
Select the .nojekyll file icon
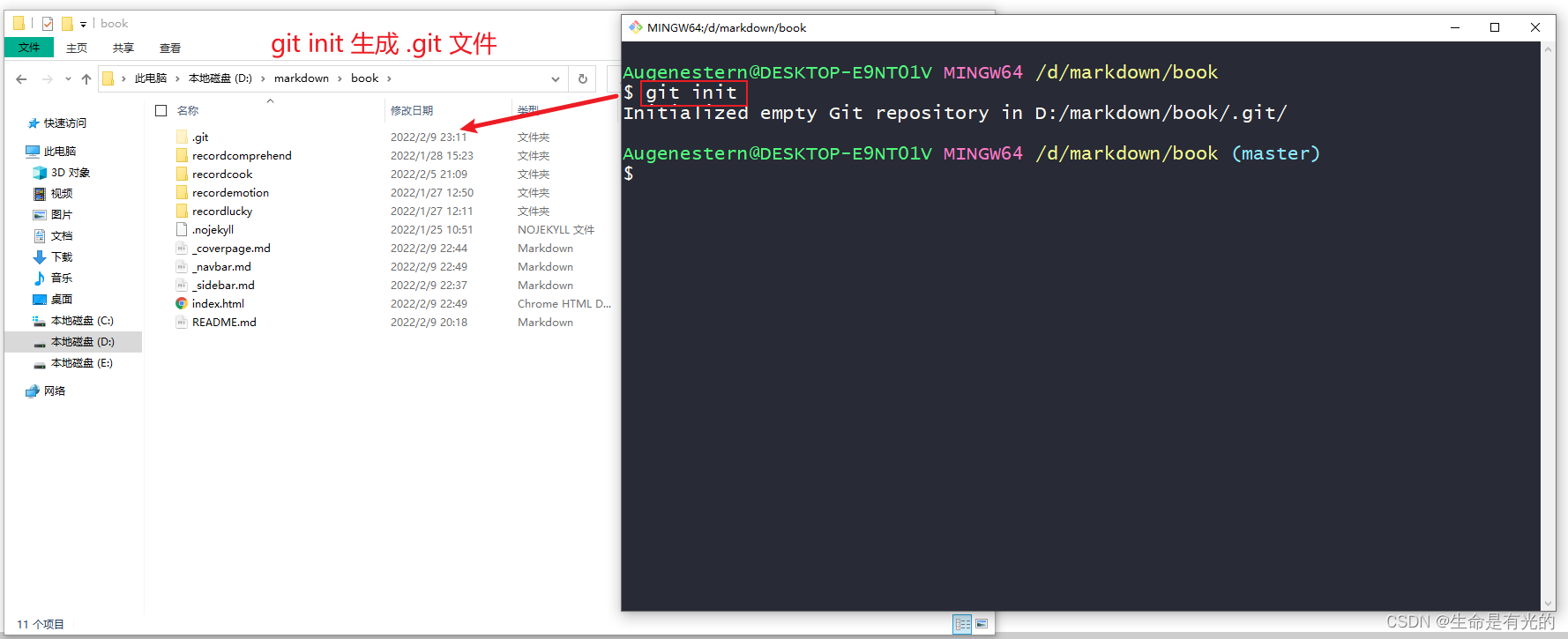(x=182, y=230)
